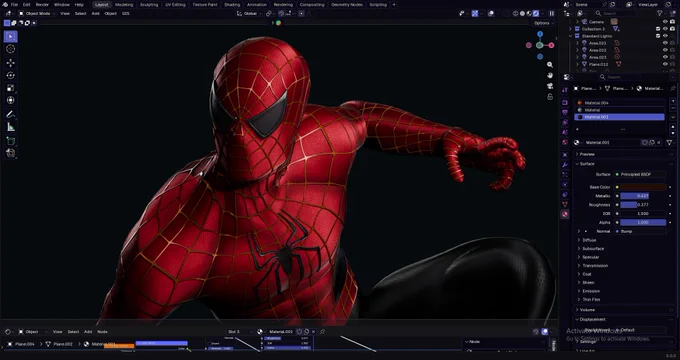This screenshot has width=680, height=360.
Task: Switch to wireframe viewport shading
Action: point(516,13)
